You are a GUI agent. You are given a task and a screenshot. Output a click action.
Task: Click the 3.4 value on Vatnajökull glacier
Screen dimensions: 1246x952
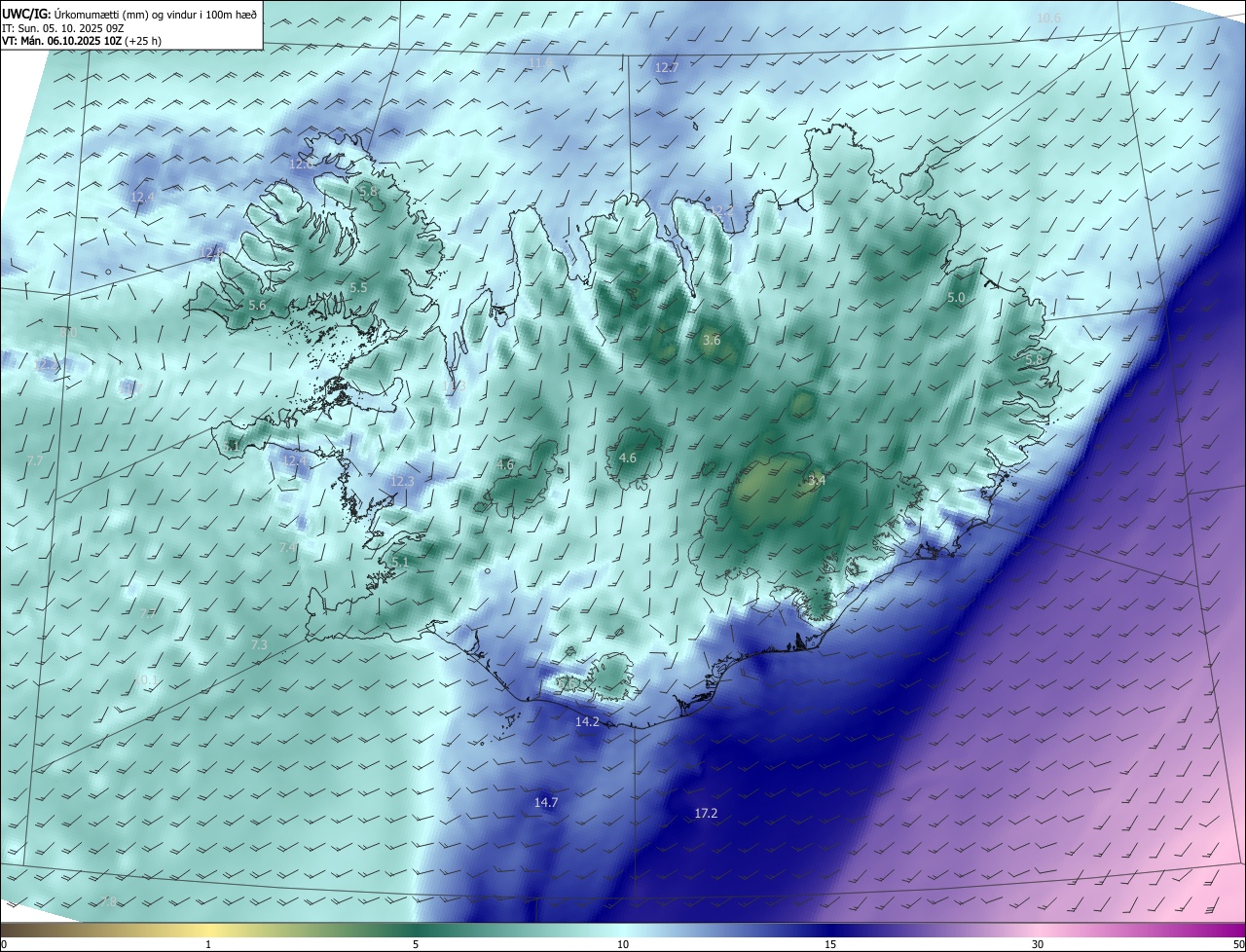pyautogui.click(x=817, y=480)
